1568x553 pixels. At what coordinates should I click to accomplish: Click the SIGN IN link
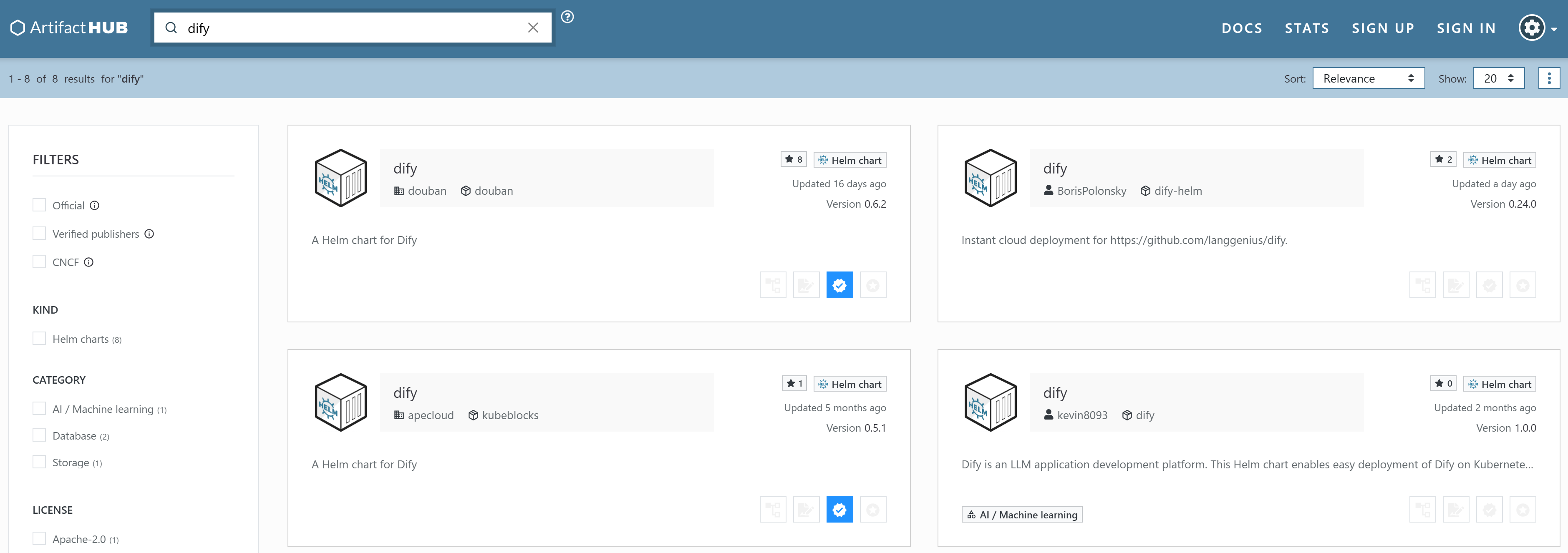tap(1466, 29)
